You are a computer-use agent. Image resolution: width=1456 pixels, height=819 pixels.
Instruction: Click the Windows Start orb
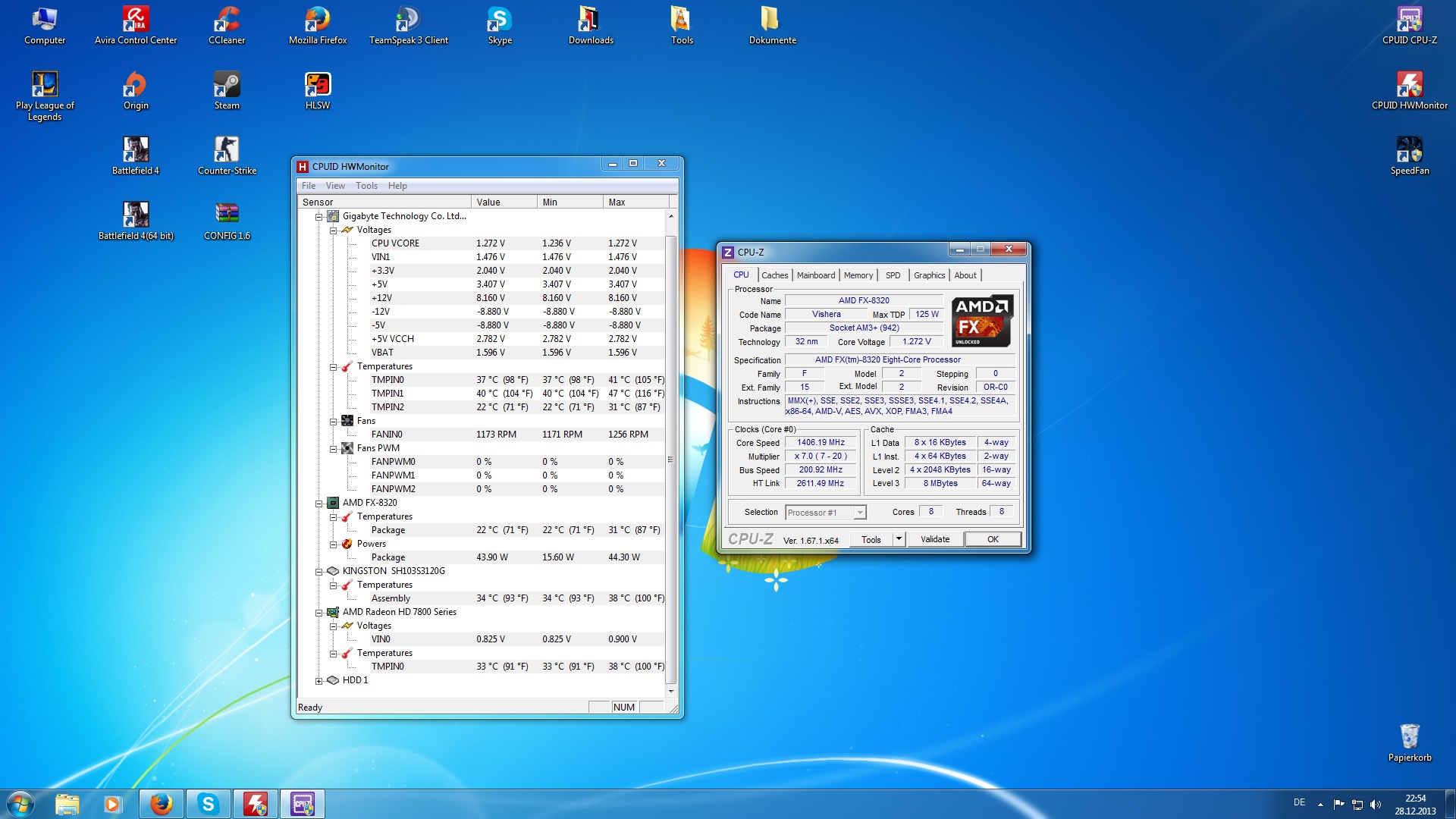coord(20,804)
